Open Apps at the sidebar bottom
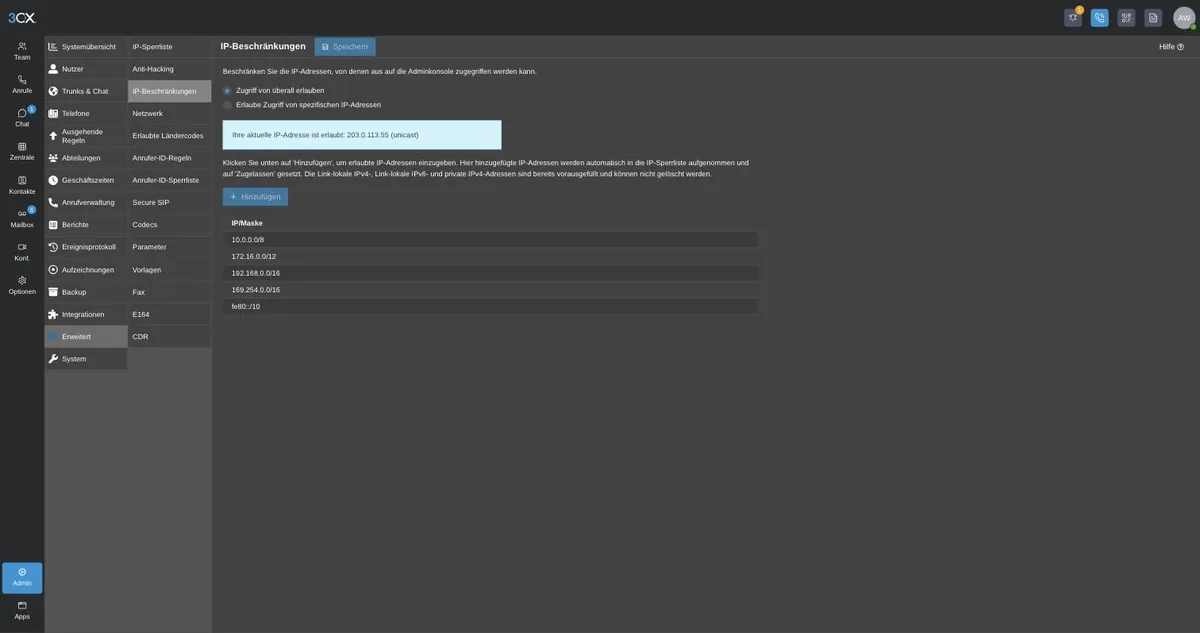This screenshot has height=633, width=1200. pyautogui.click(x=22, y=610)
